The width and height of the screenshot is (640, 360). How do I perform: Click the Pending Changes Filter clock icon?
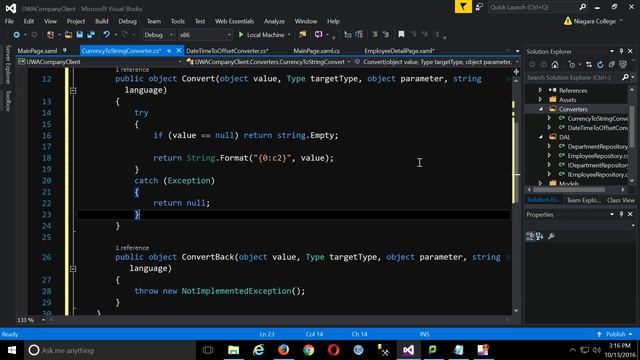point(572,64)
